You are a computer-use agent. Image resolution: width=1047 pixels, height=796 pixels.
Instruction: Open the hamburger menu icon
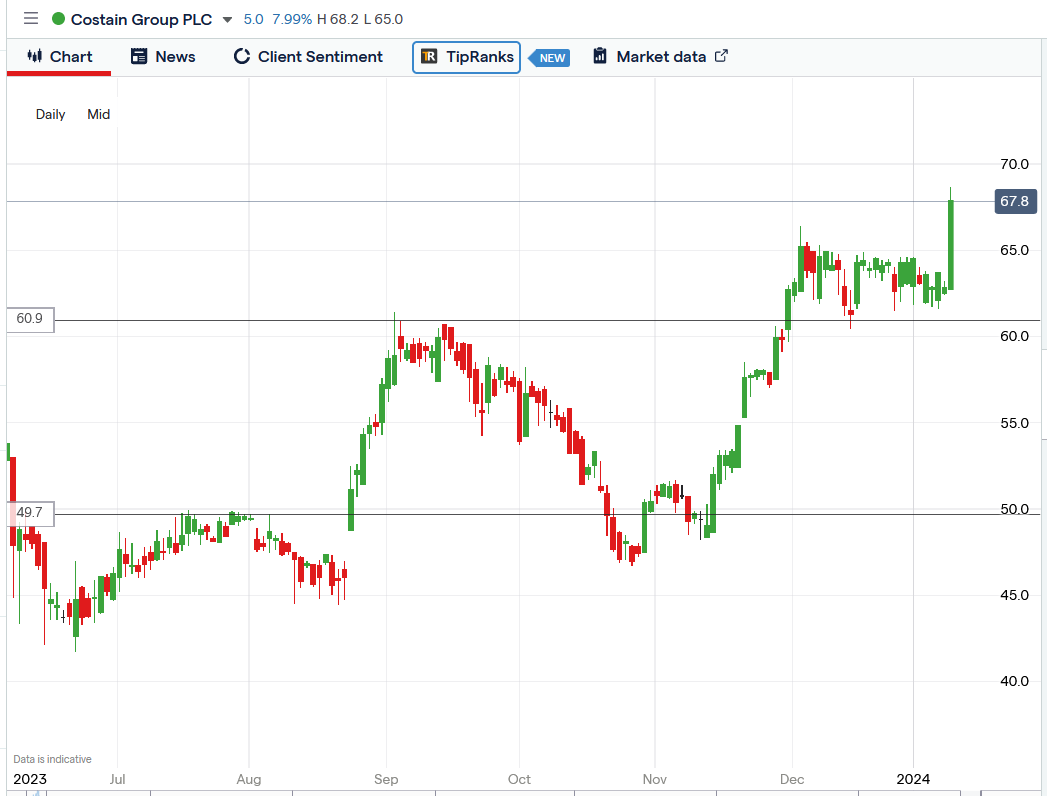point(31,19)
